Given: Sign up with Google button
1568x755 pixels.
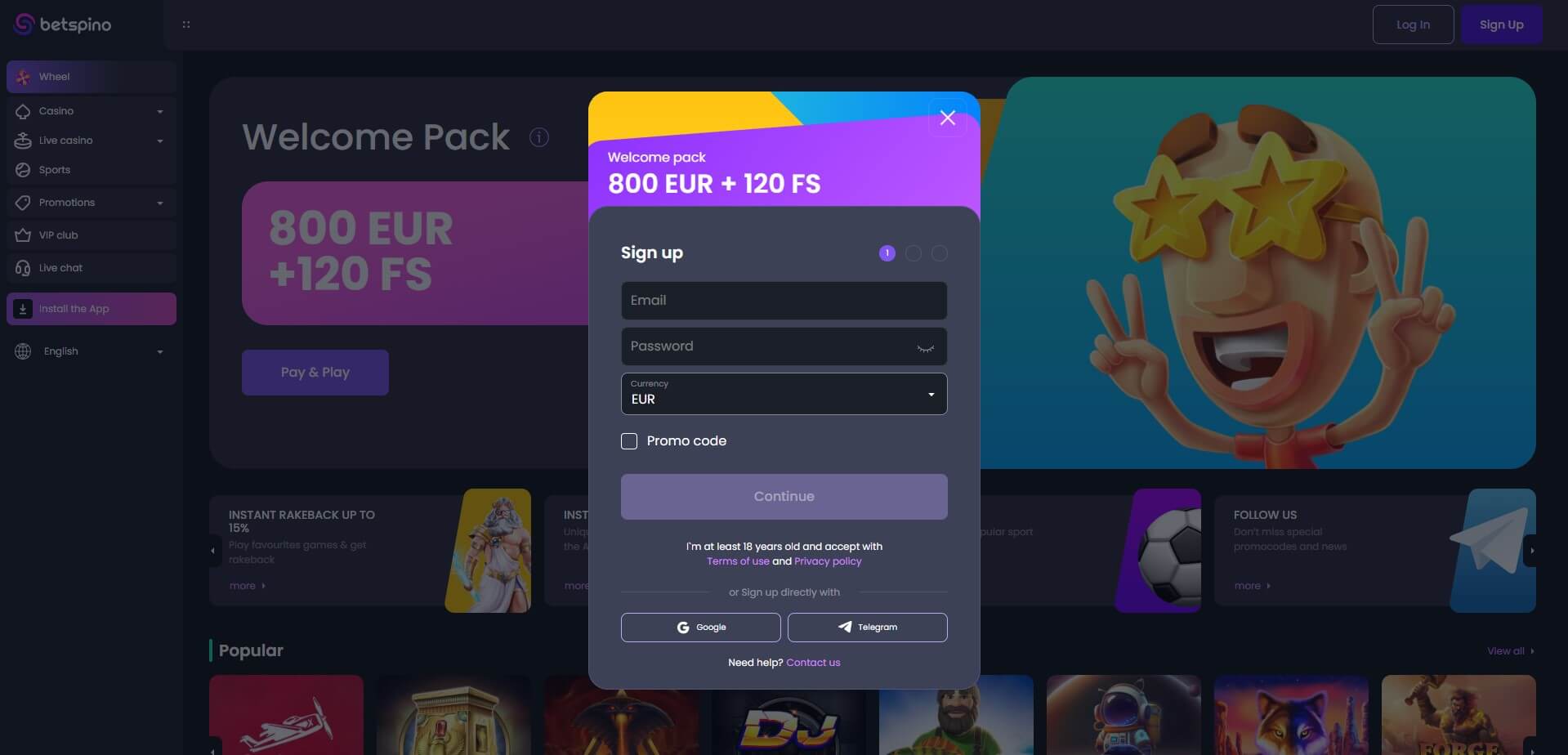Looking at the screenshot, I should tap(700, 628).
